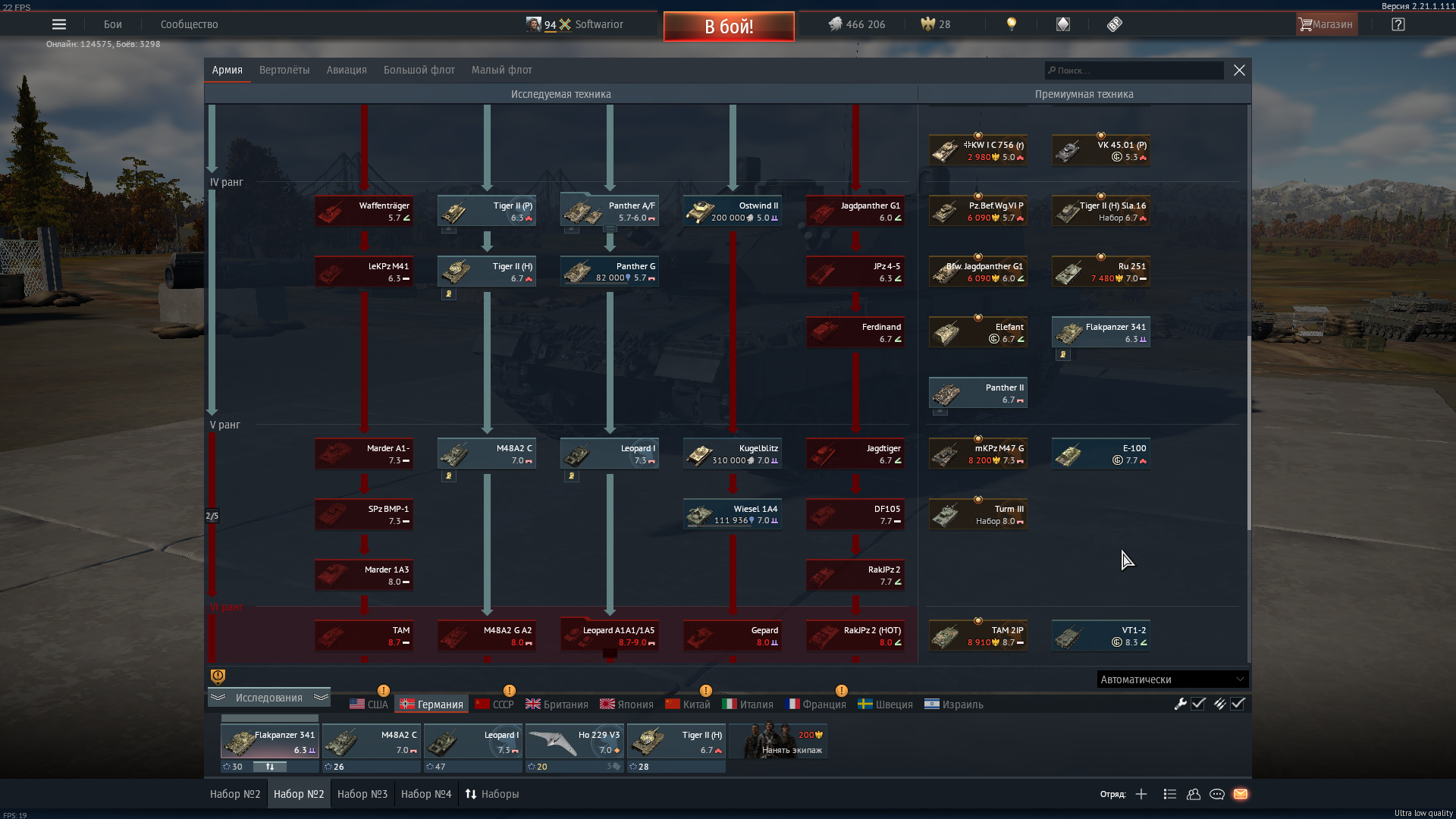Select the Британия nation tab

coord(557,704)
